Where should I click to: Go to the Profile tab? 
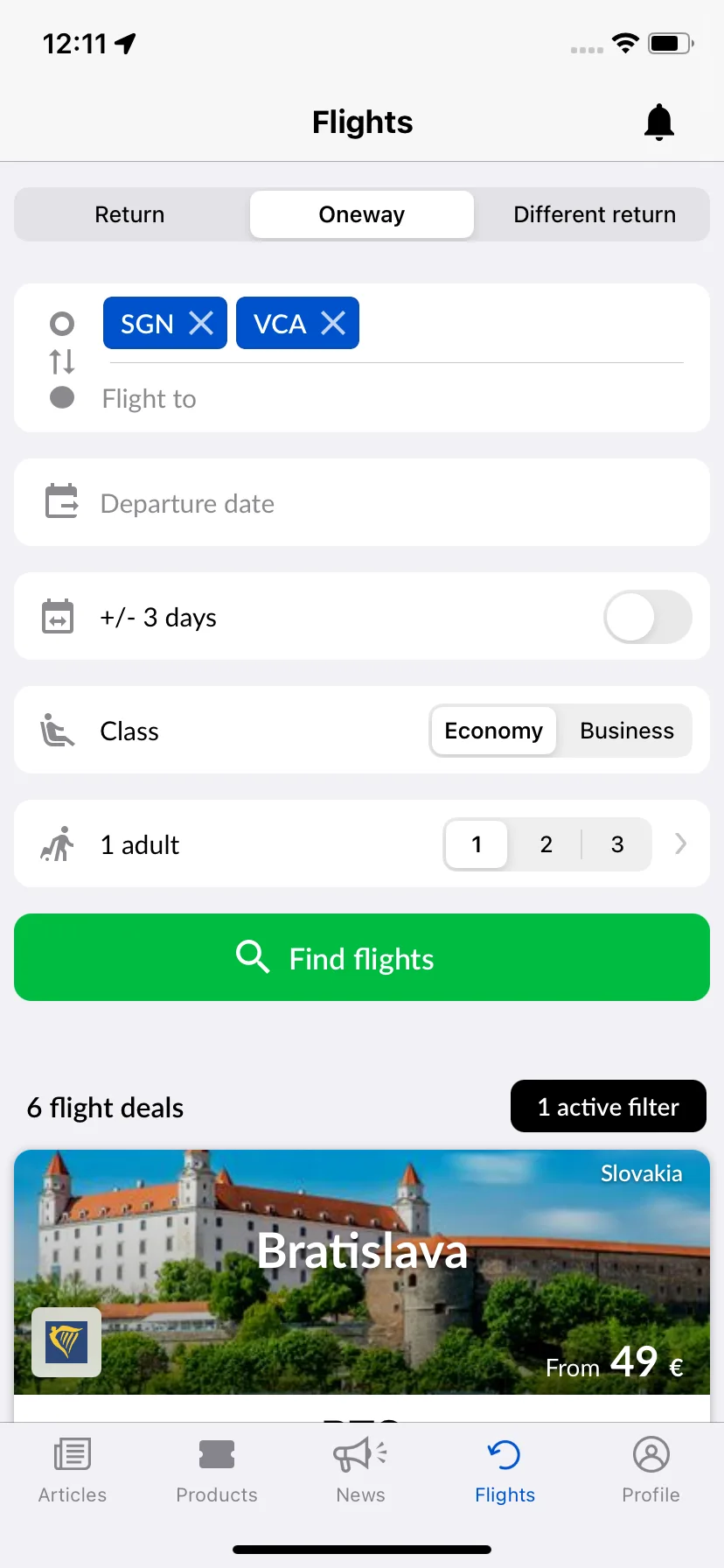pyautogui.click(x=651, y=1470)
